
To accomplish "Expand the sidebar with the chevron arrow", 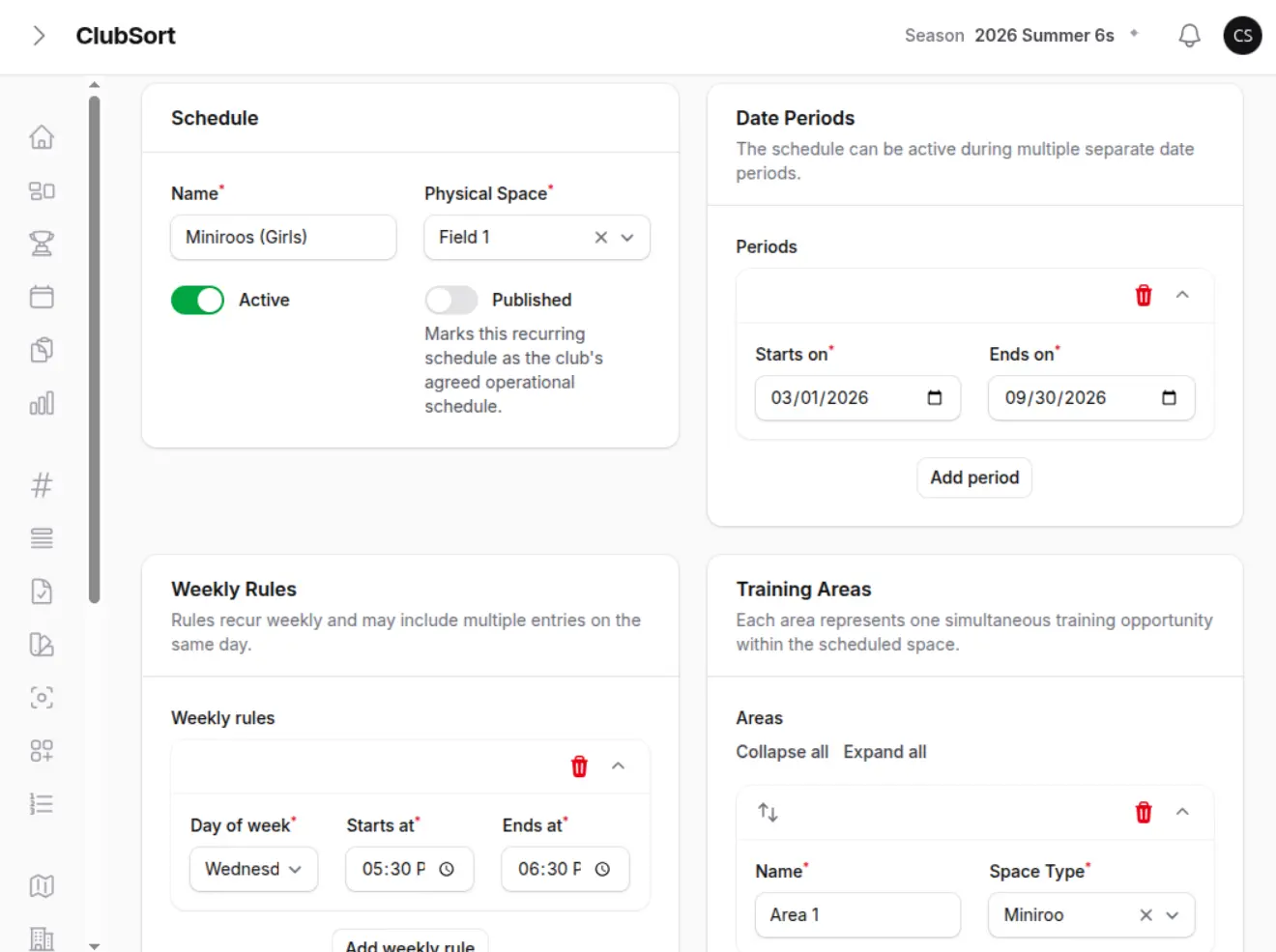I will 39,36.
